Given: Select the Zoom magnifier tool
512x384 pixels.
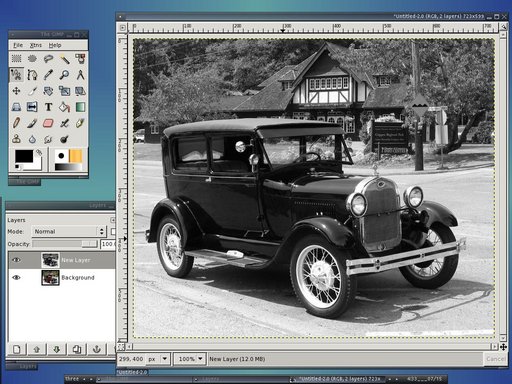Looking at the screenshot, I should coord(64,75).
